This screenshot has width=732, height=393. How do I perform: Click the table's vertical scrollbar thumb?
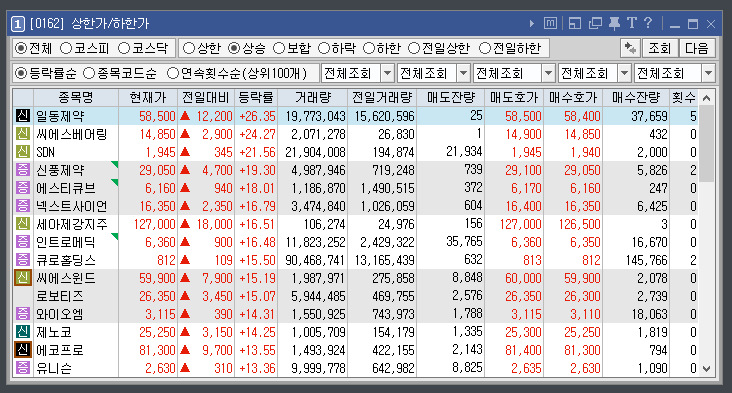coord(706,144)
